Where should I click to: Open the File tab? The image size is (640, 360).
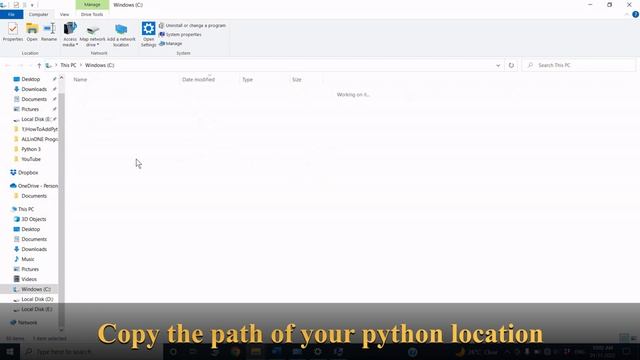tap(11, 14)
